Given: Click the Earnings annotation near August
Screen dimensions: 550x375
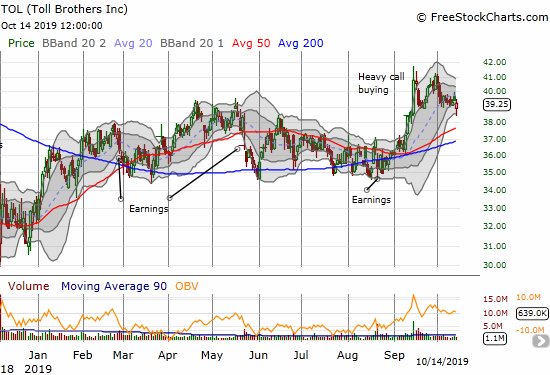Looking at the screenshot, I should (371, 200).
